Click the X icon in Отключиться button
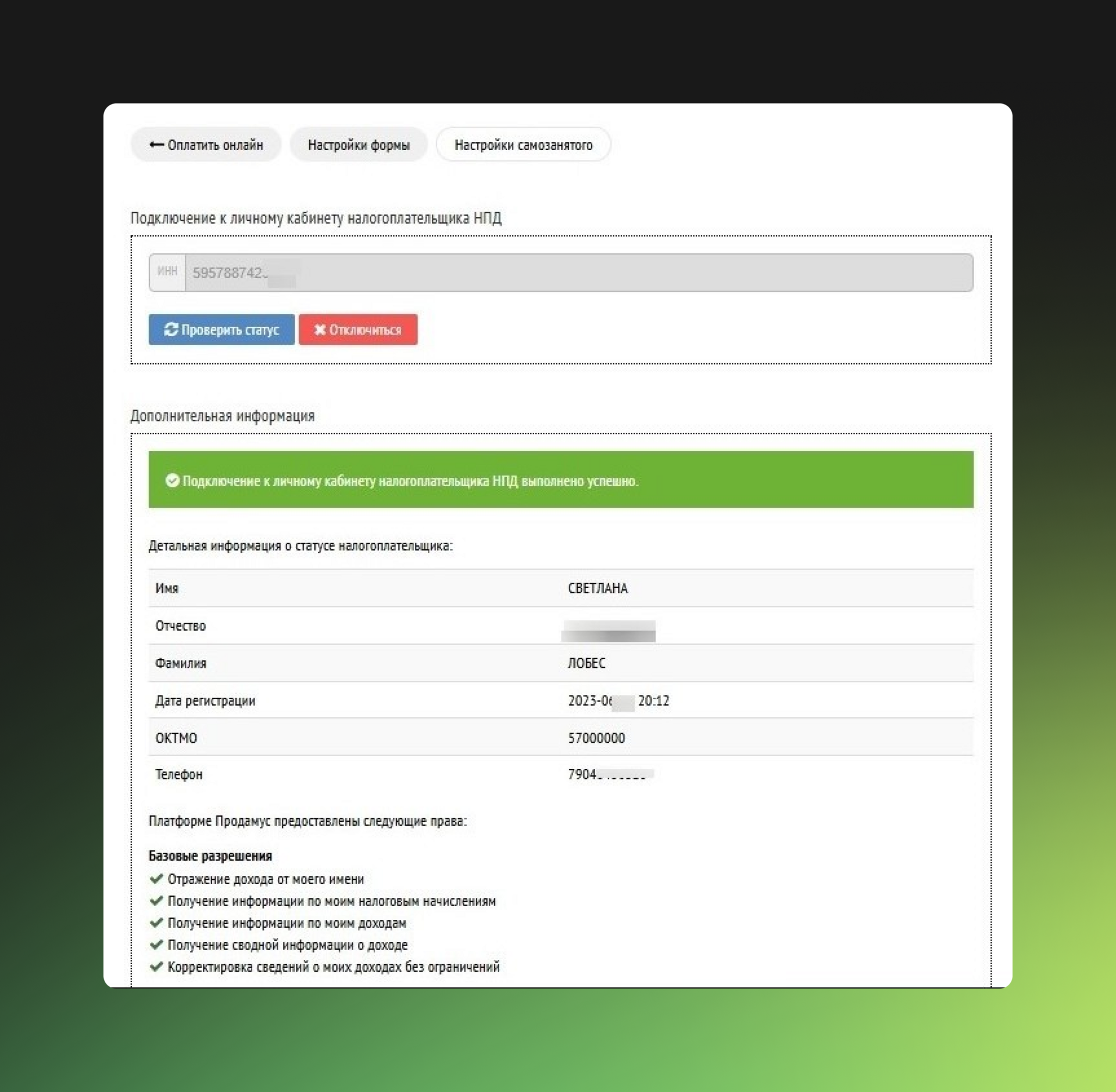The image size is (1116, 1092). 320,330
